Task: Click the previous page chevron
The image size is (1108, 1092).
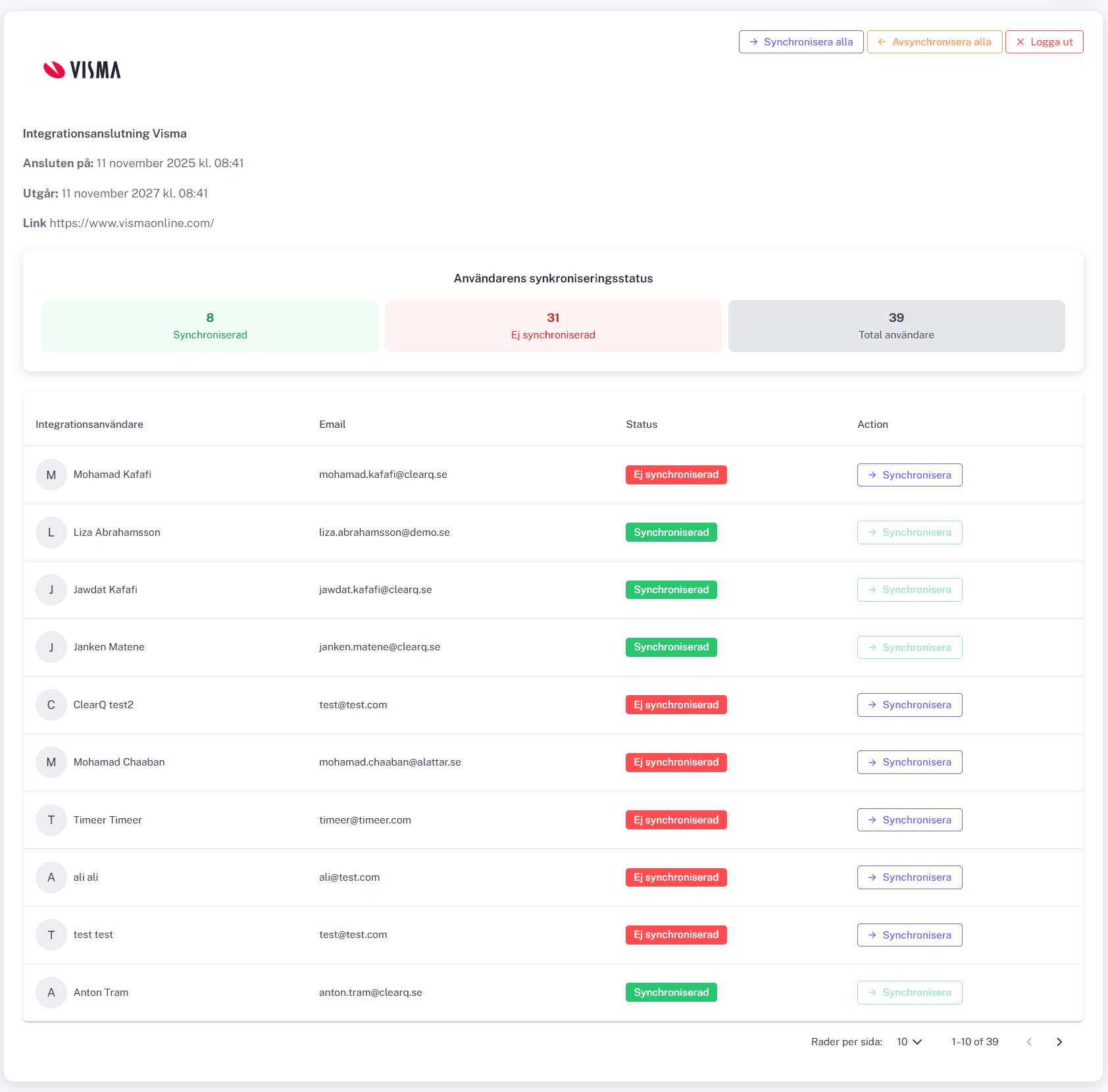Action: tap(1028, 1041)
